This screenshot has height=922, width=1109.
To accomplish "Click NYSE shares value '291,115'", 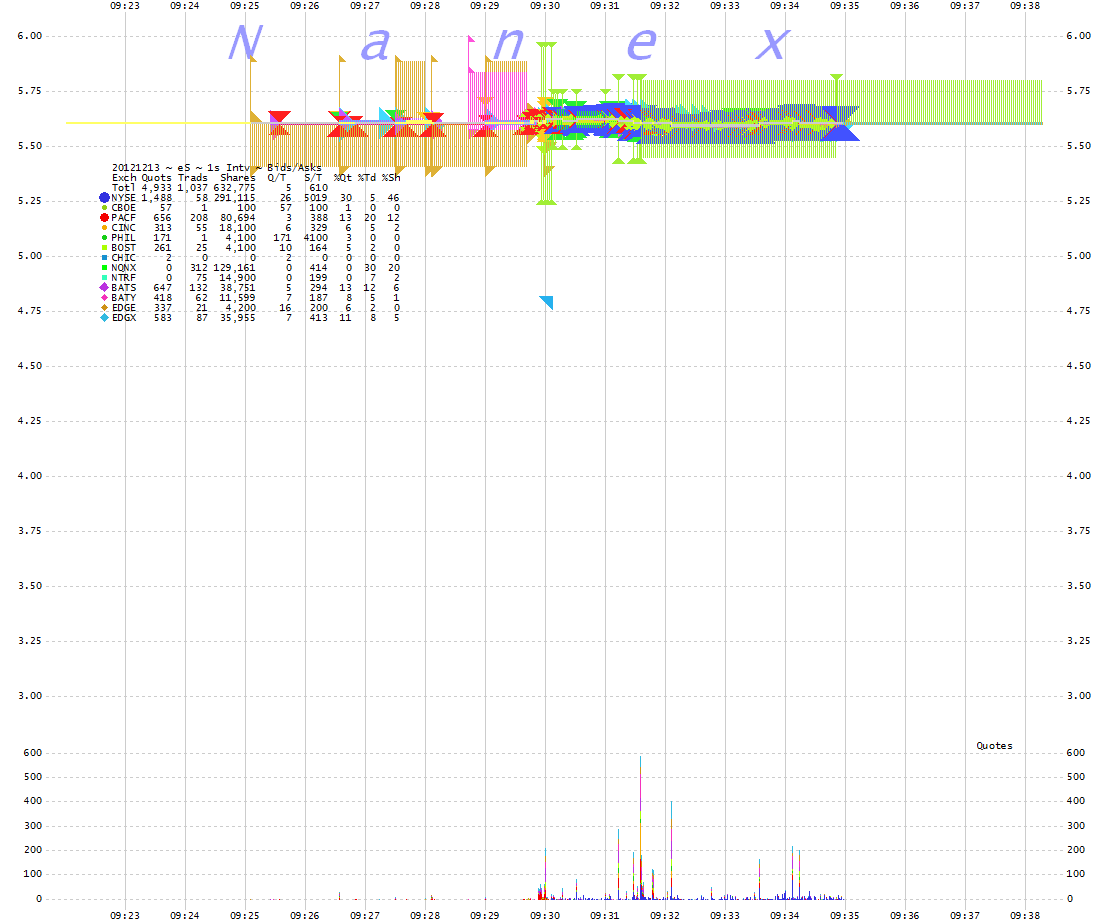I will (235, 198).
